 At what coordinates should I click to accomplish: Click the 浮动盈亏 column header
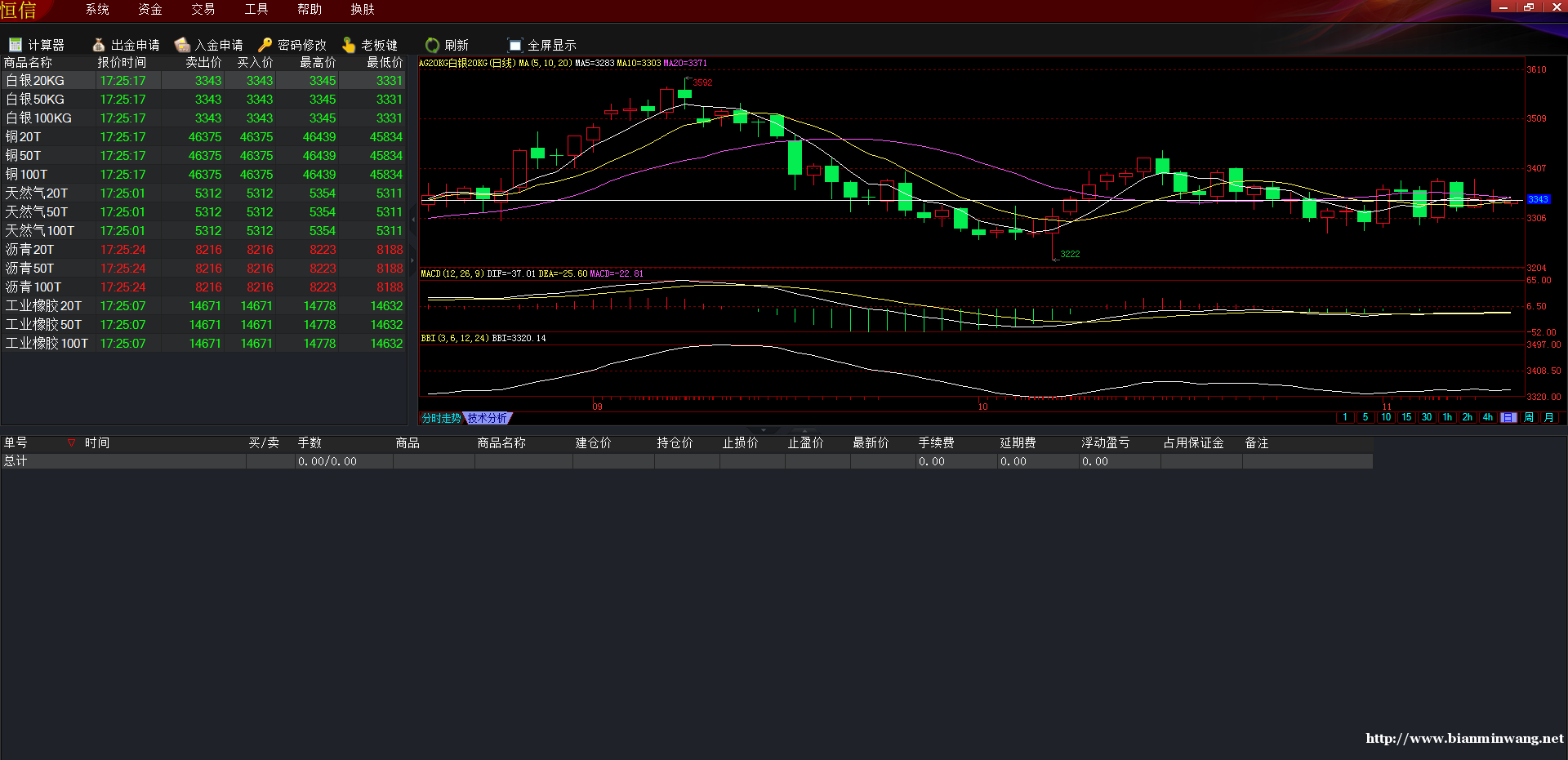(x=1106, y=442)
